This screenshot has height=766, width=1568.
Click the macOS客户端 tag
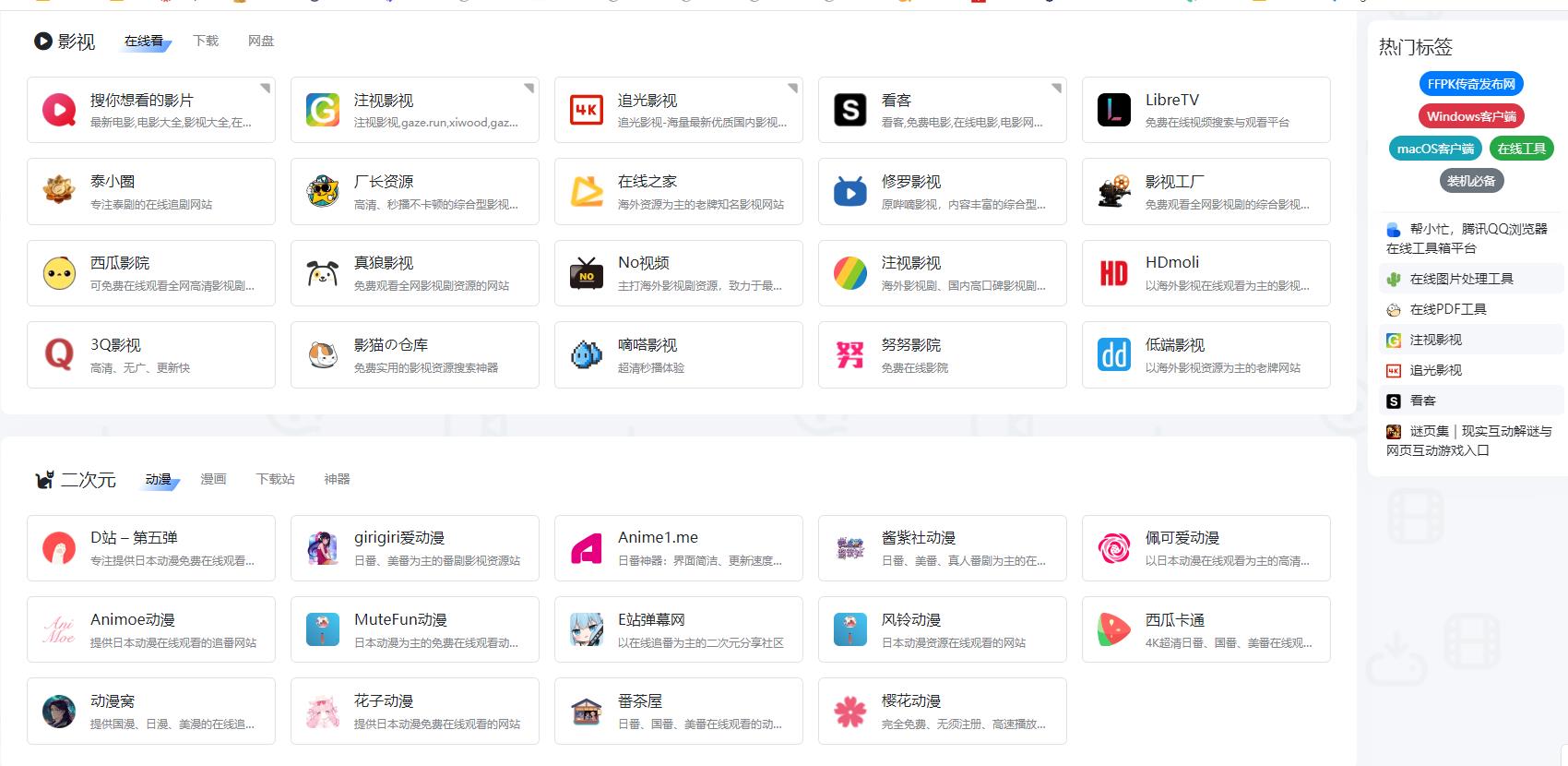click(x=1435, y=149)
